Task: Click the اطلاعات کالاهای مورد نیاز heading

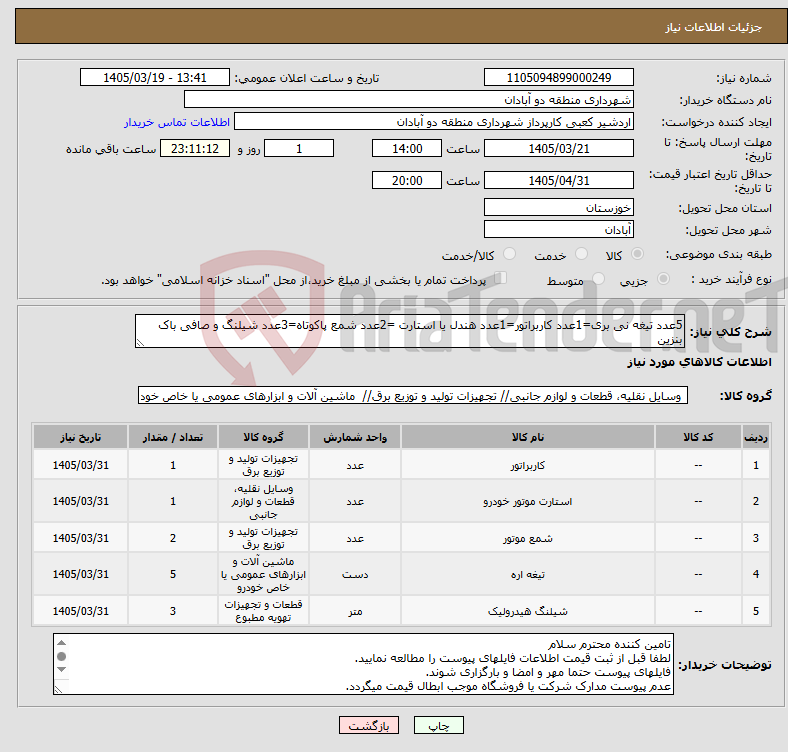Action: pyautogui.click(x=699, y=362)
